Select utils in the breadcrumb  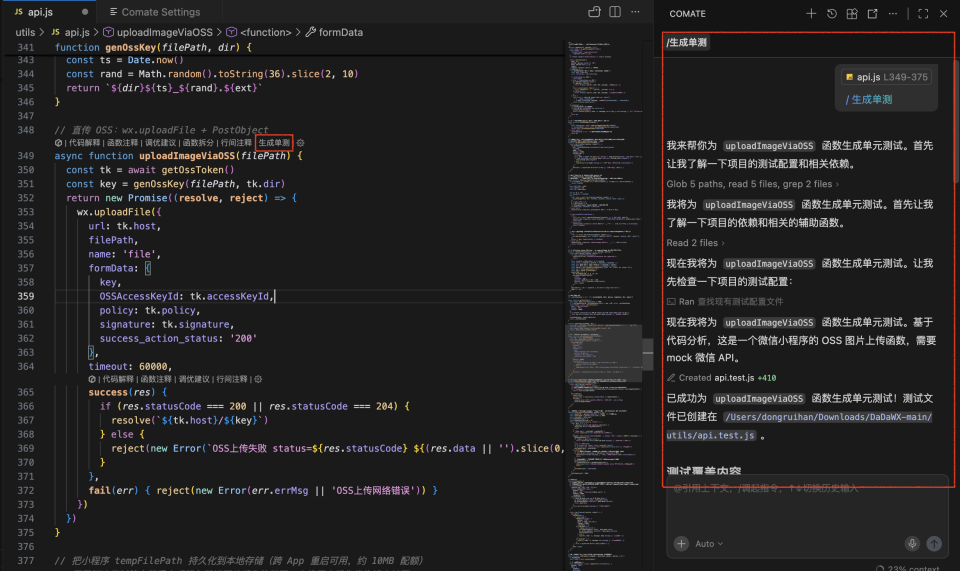coord(25,32)
